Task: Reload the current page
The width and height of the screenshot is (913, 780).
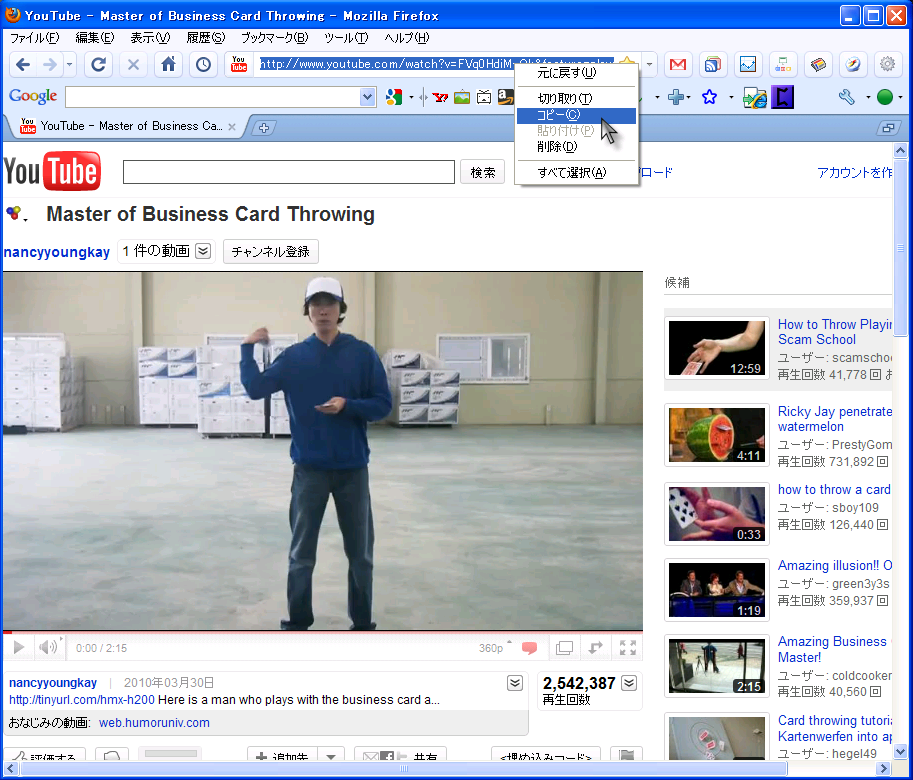Action: click(x=98, y=65)
